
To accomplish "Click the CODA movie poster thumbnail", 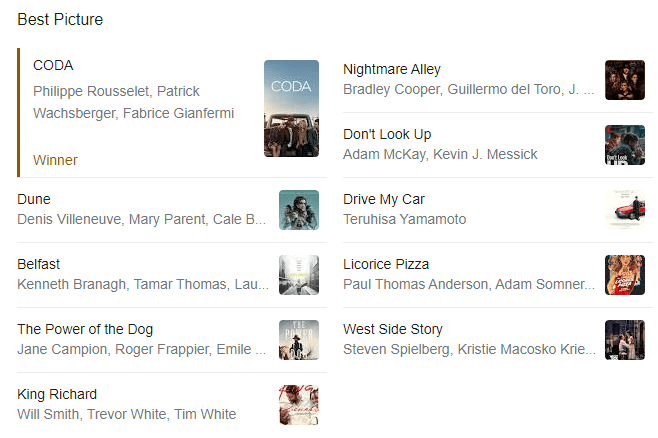I will pyautogui.click(x=291, y=109).
